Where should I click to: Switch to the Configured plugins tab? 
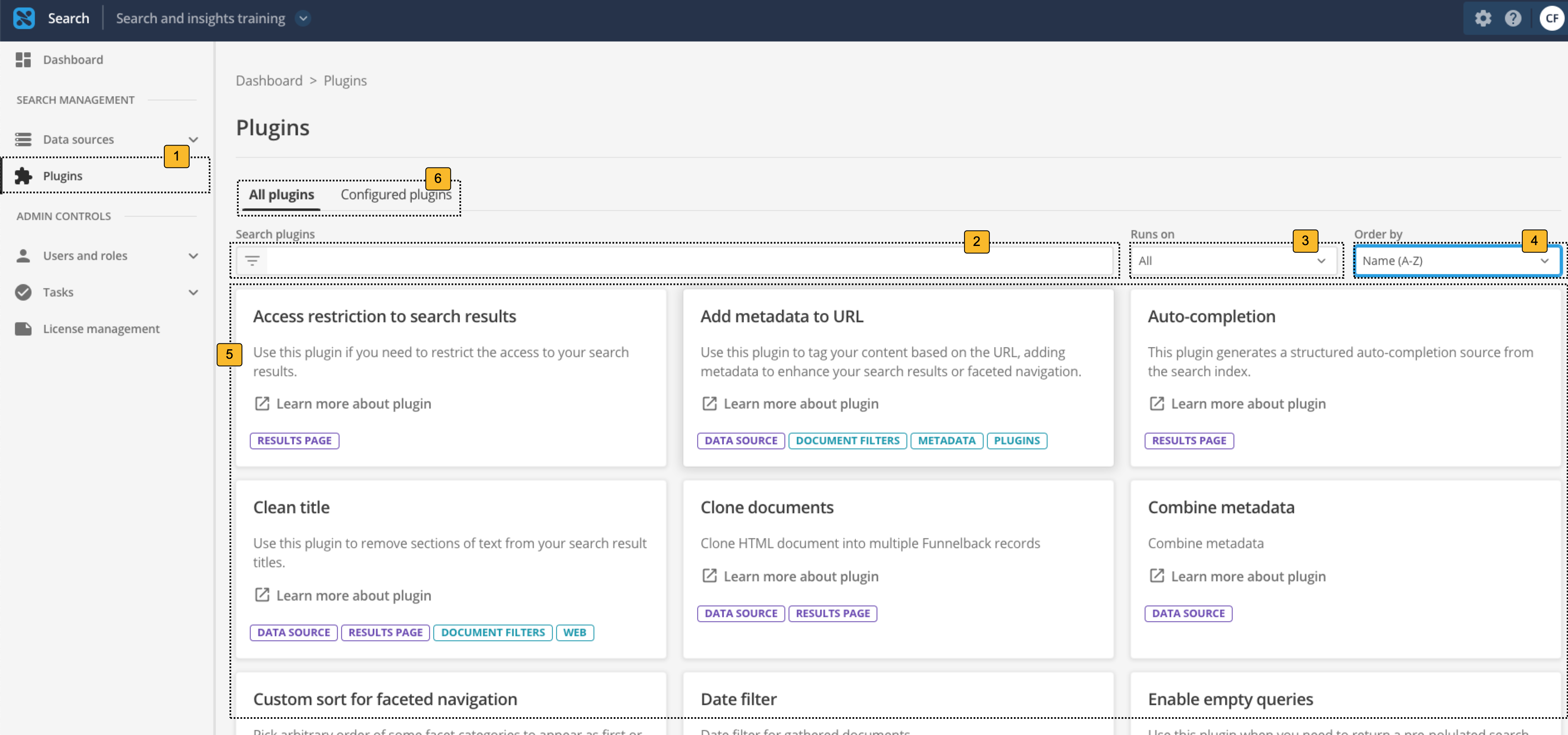(x=396, y=194)
